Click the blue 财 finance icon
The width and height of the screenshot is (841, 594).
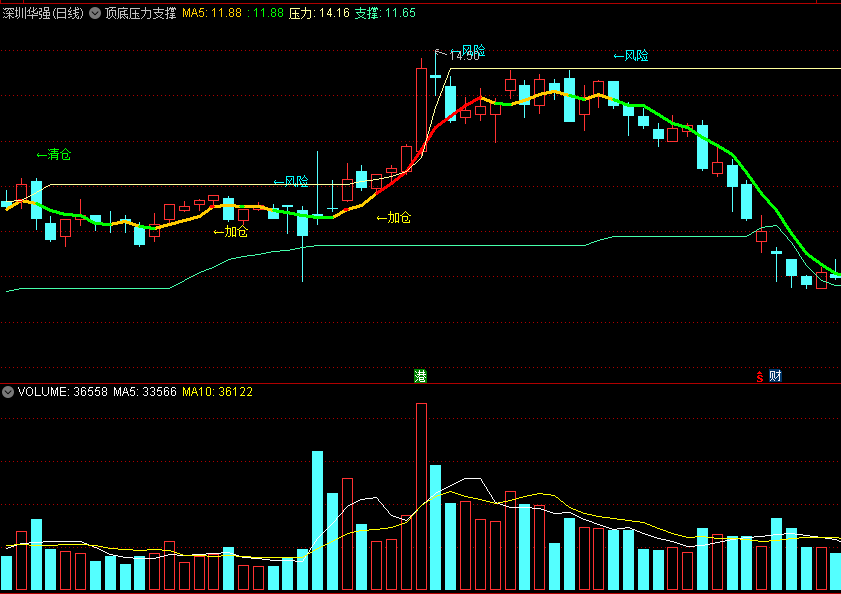(x=776, y=376)
